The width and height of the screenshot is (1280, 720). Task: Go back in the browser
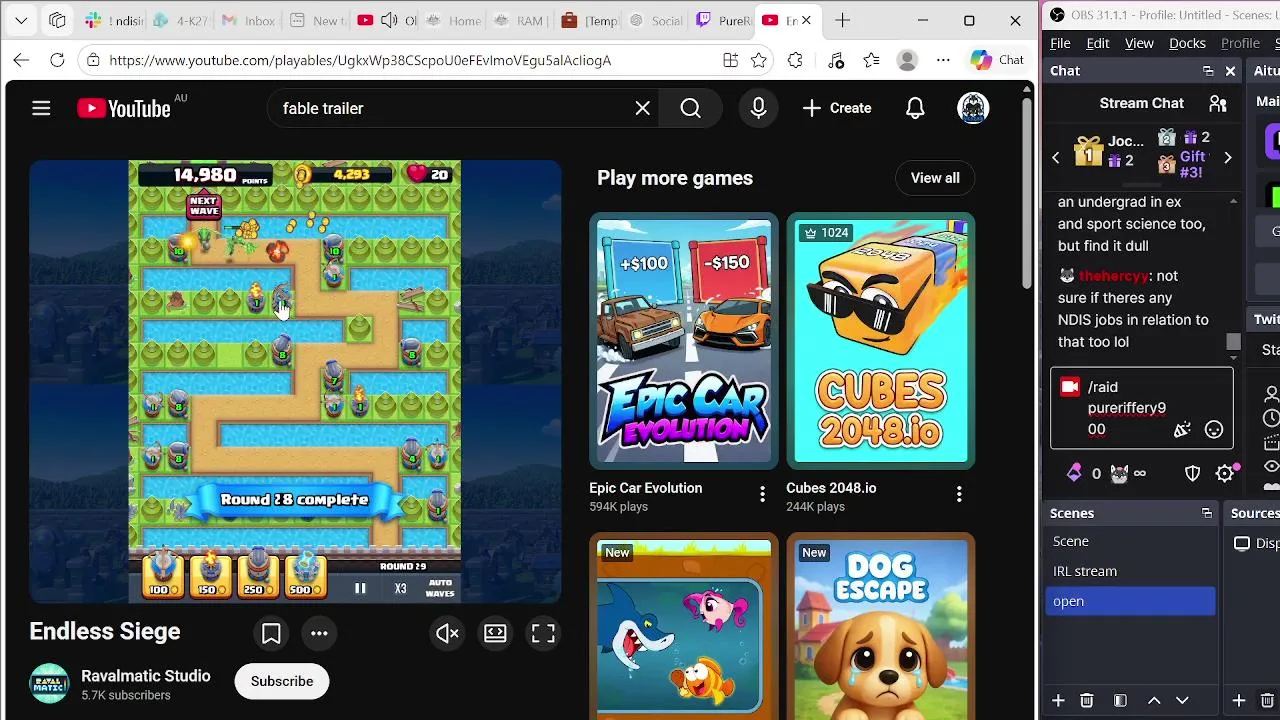21,60
